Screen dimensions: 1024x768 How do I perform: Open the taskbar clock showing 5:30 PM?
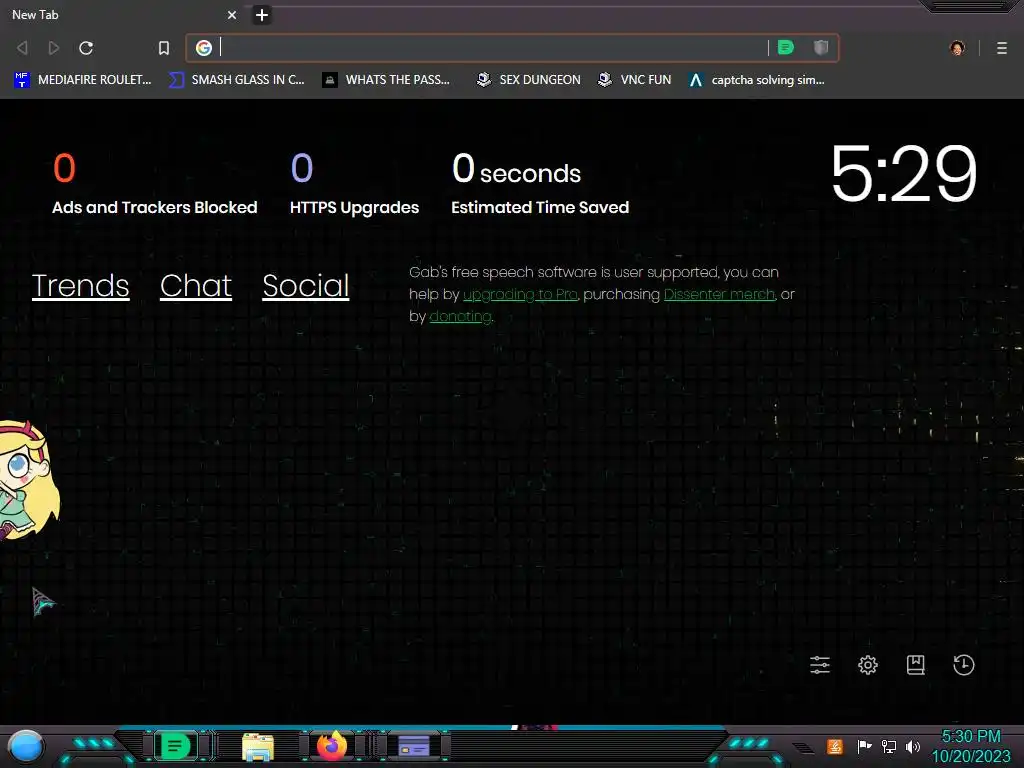971,746
